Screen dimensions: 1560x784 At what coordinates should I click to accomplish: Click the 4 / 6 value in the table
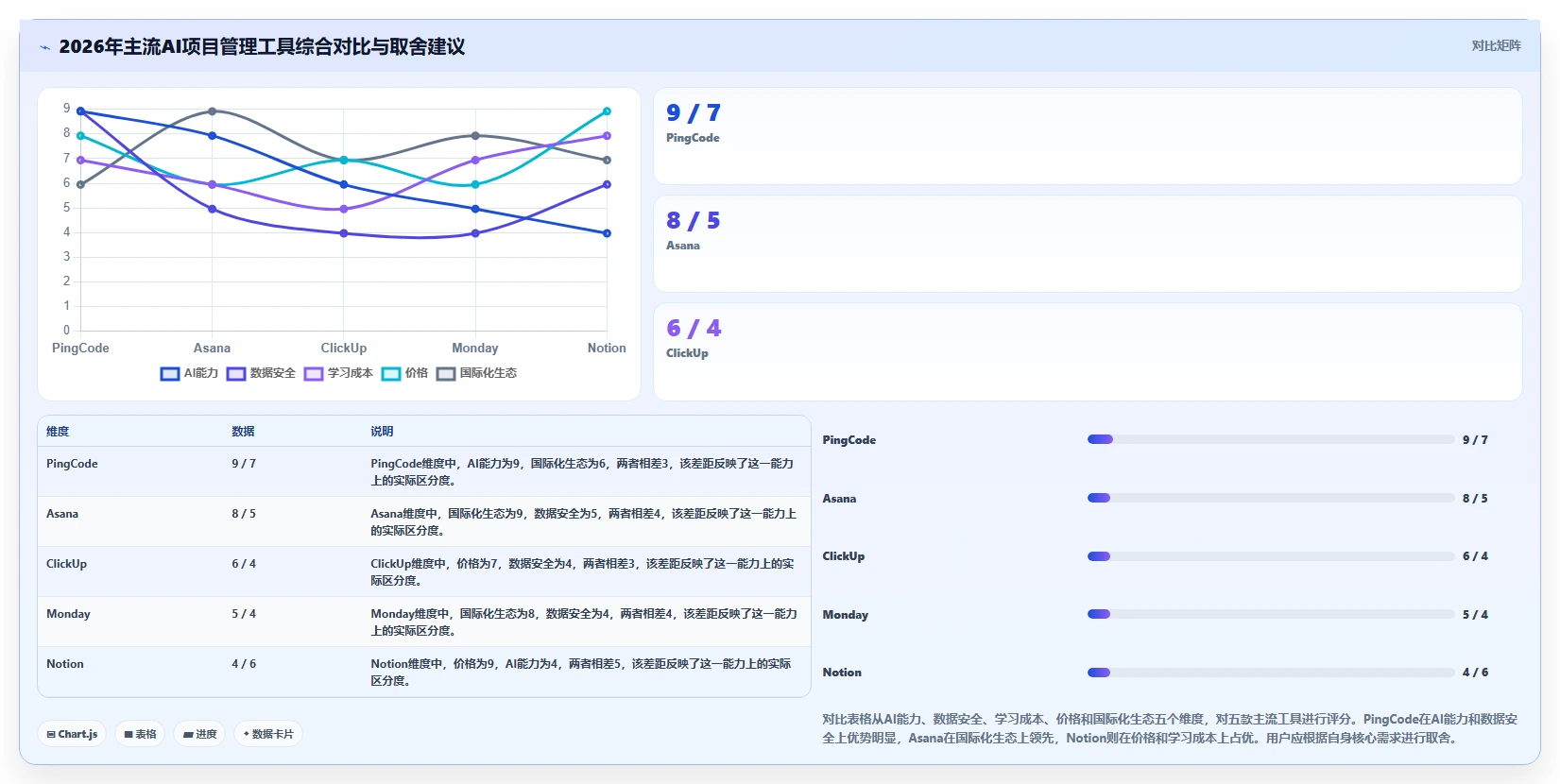click(x=244, y=664)
